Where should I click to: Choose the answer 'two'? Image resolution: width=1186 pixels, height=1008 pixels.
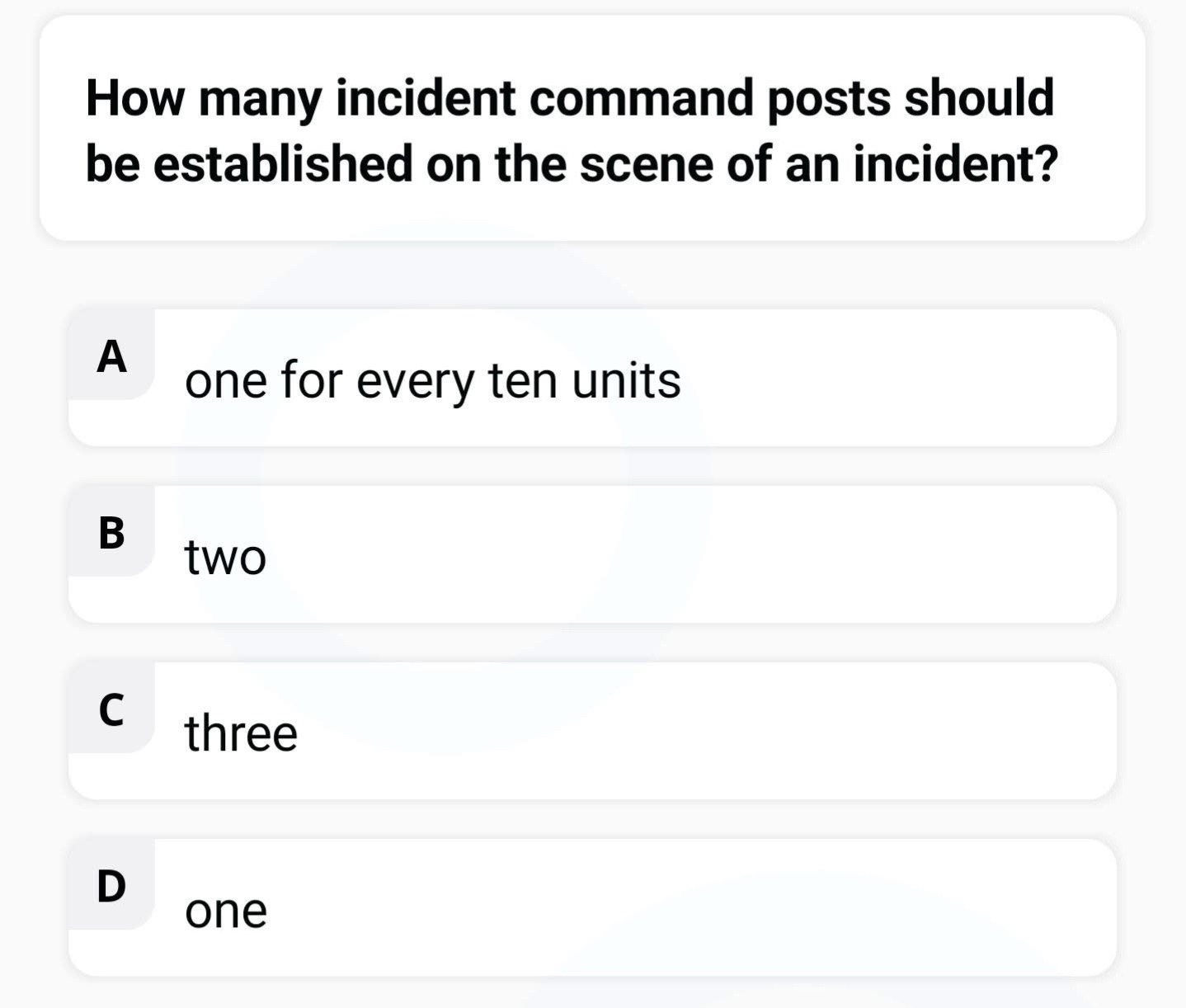(225, 557)
